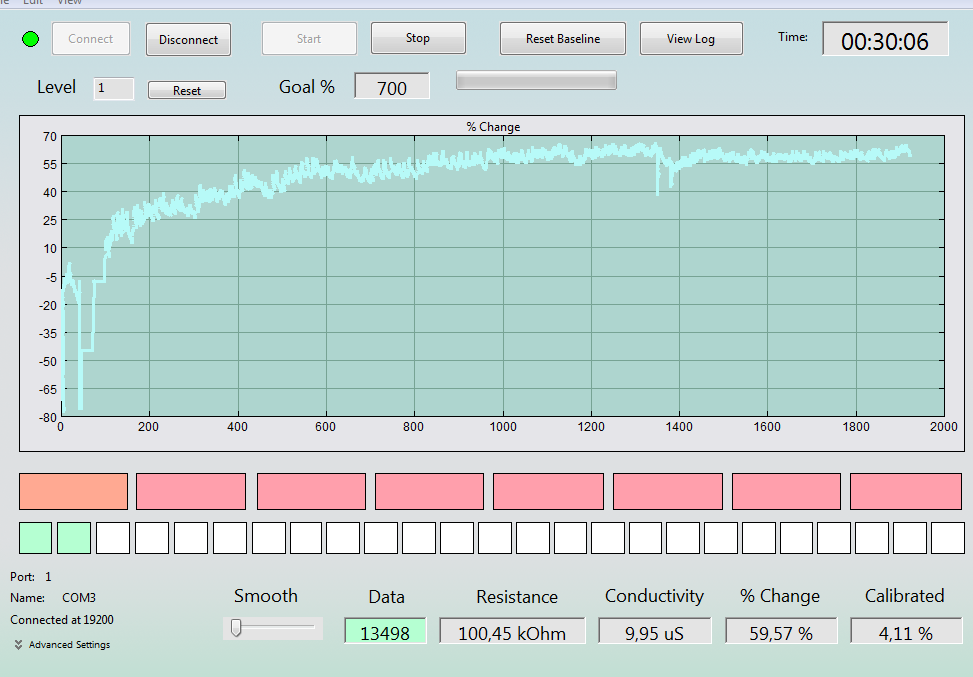Screen dimensions: 973x677
Task: Click the green Data value box
Action: (385, 631)
